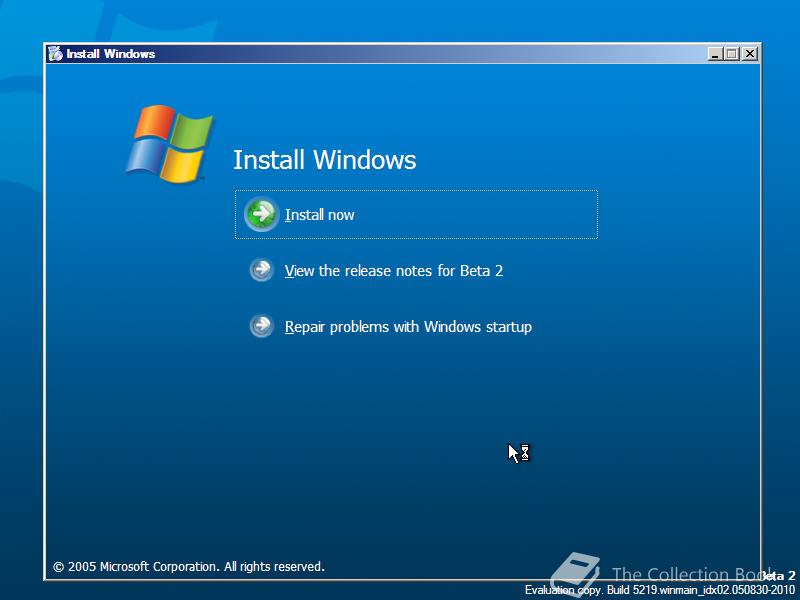The width and height of the screenshot is (800, 600).
Task: Maximize the Install Windows window
Action: 732,54
